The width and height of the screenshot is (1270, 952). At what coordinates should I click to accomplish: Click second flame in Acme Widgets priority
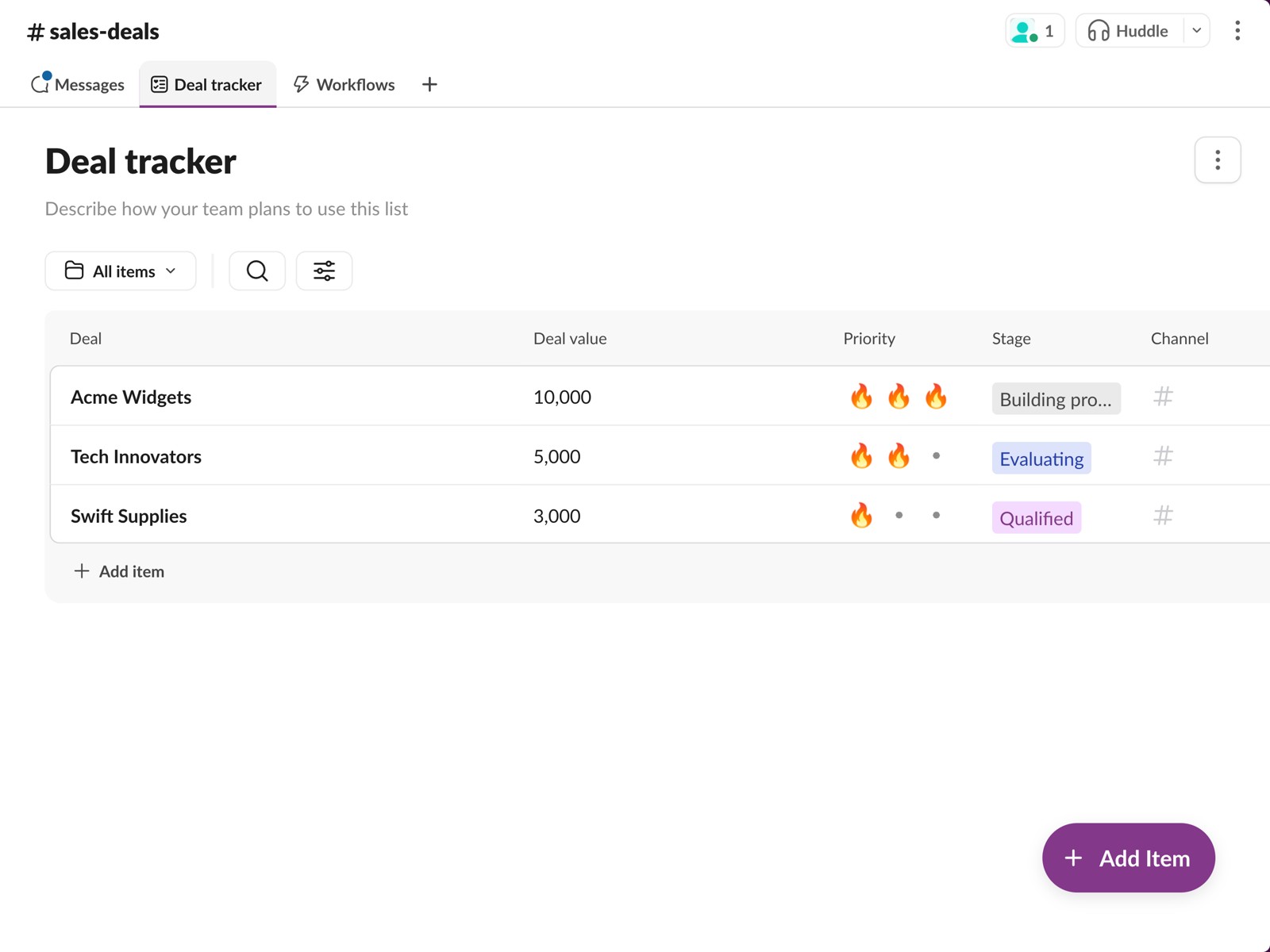point(899,396)
